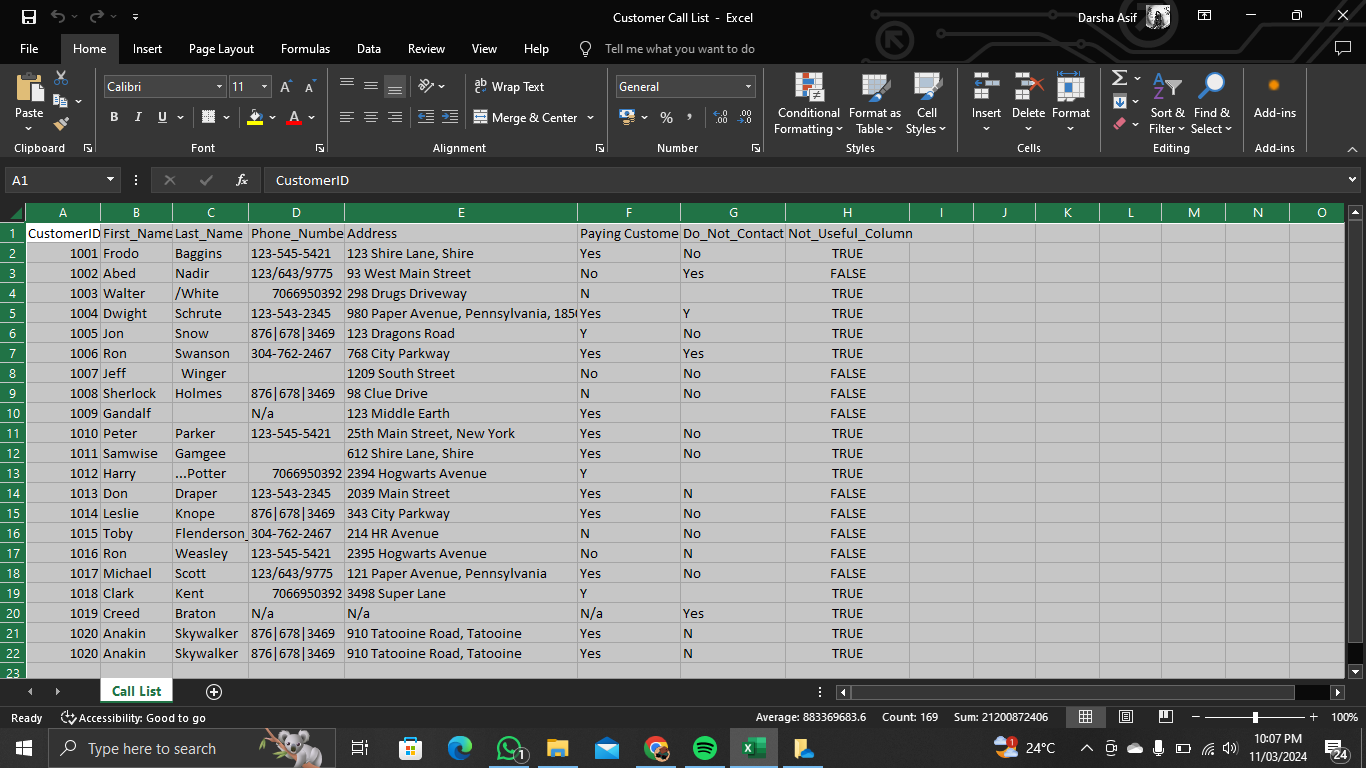Click the red font color swatch
Image resolution: width=1366 pixels, height=768 pixels.
tap(294, 117)
